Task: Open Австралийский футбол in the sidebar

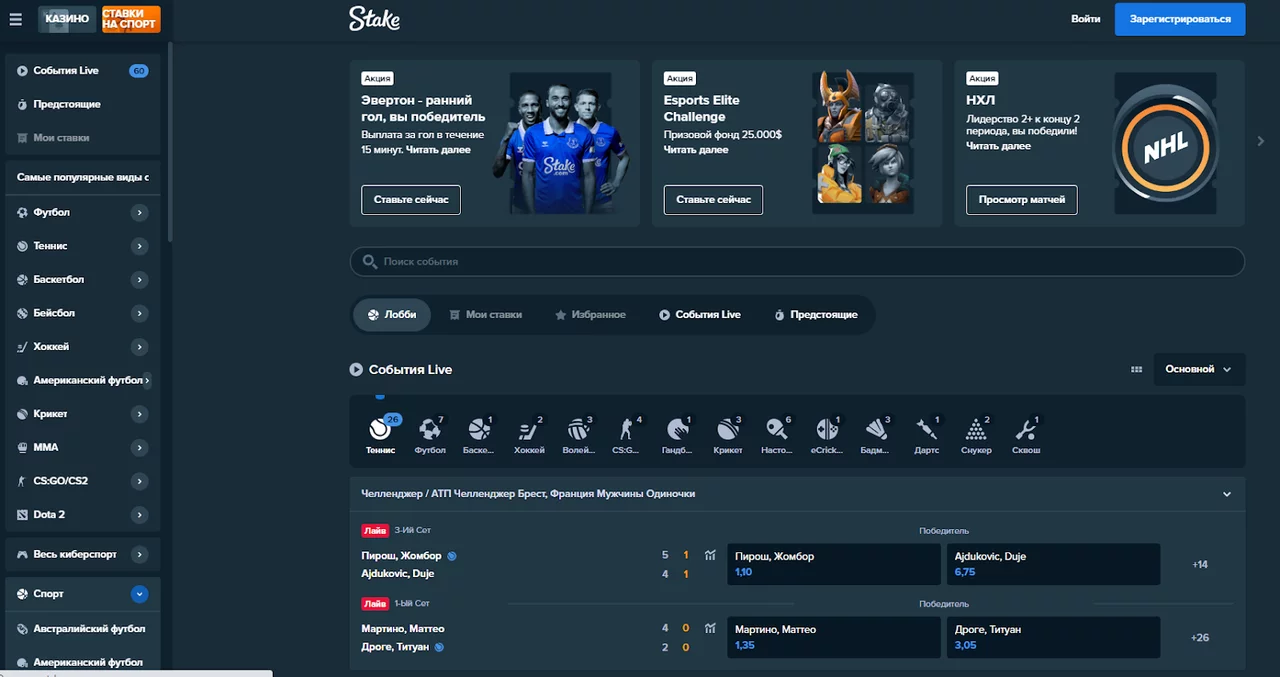Action: click(82, 629)
